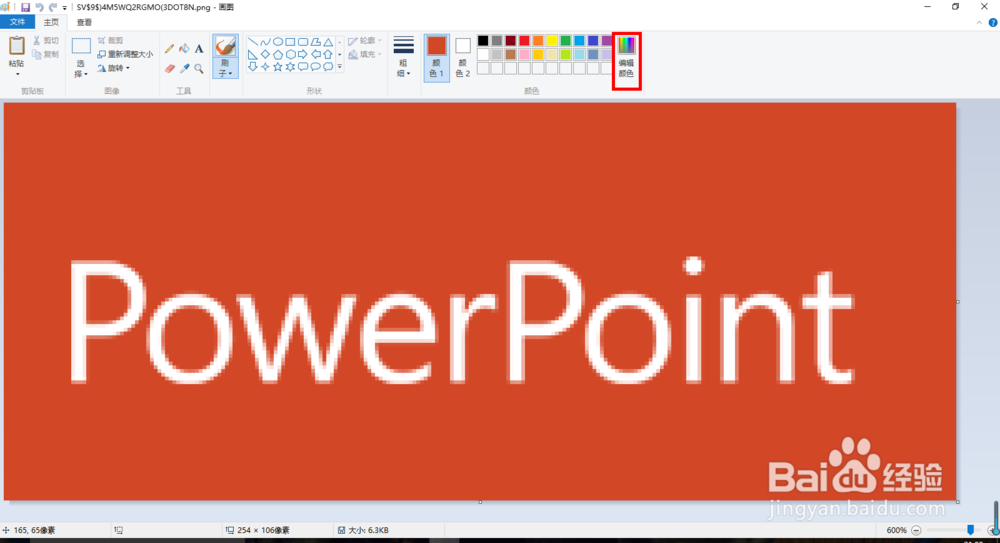The height and width of the screenshot is (543, 1000).
Task: Click the Crop (裁剪) button
Action: pos(111,40)
